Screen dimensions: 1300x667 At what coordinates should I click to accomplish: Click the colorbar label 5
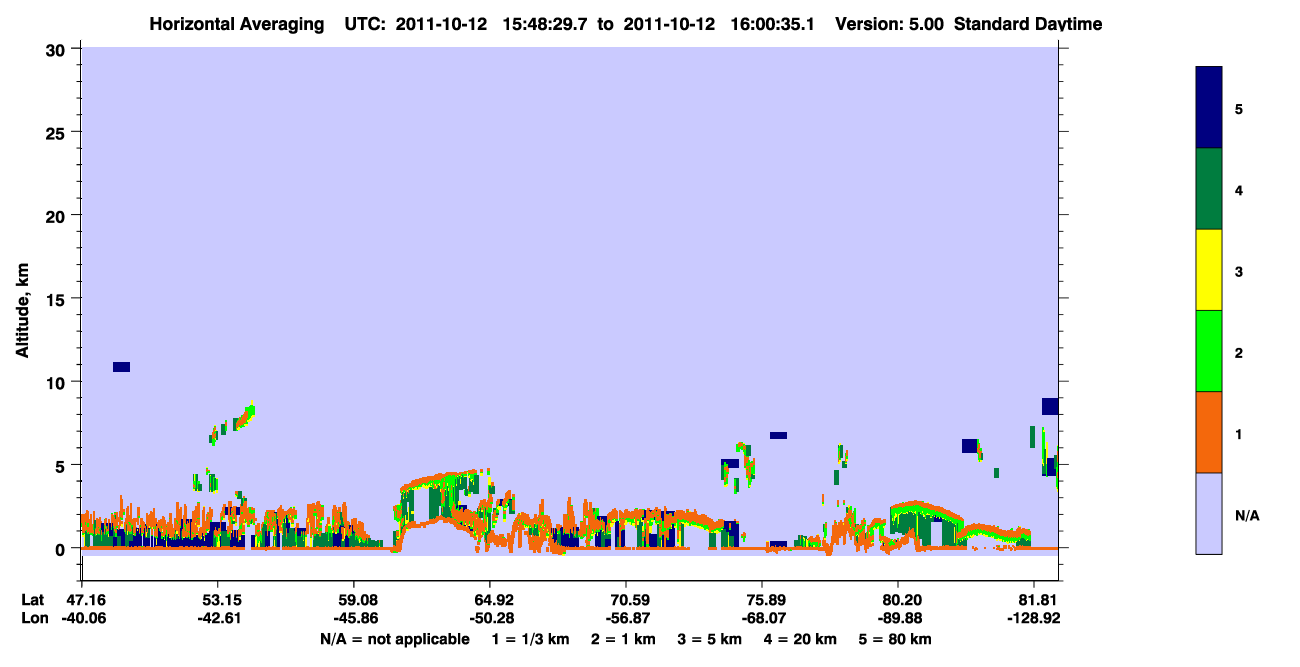click(x=1239, y=109)
